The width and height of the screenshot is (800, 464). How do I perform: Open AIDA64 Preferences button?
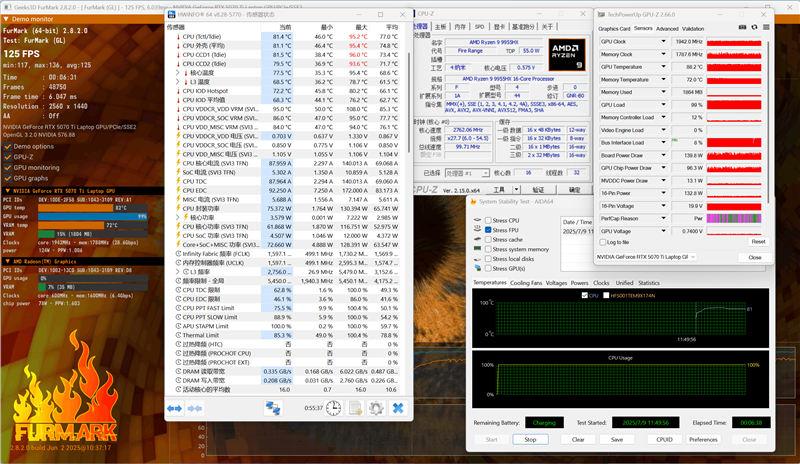703,439
